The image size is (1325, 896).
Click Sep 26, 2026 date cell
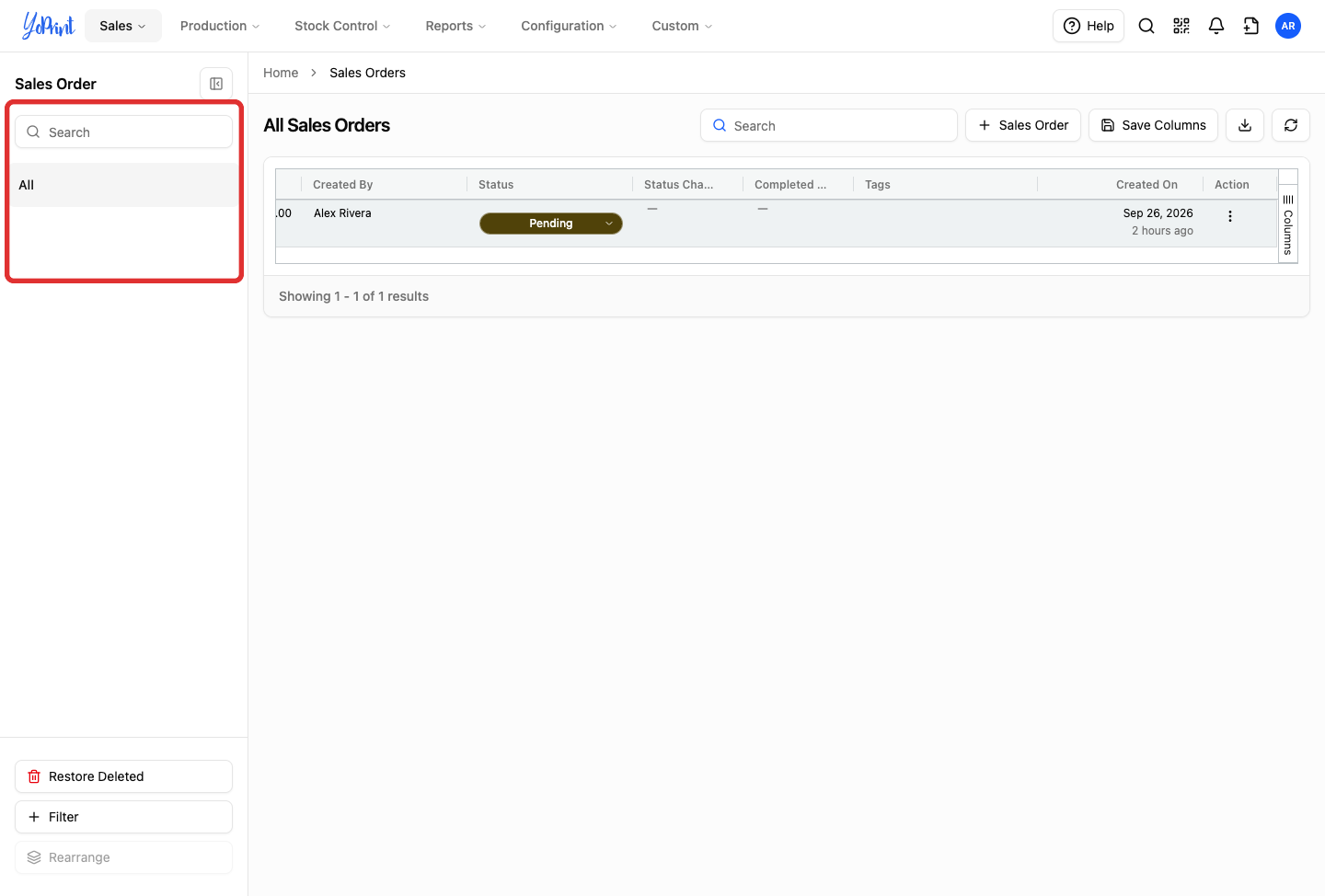[1158, 213]
